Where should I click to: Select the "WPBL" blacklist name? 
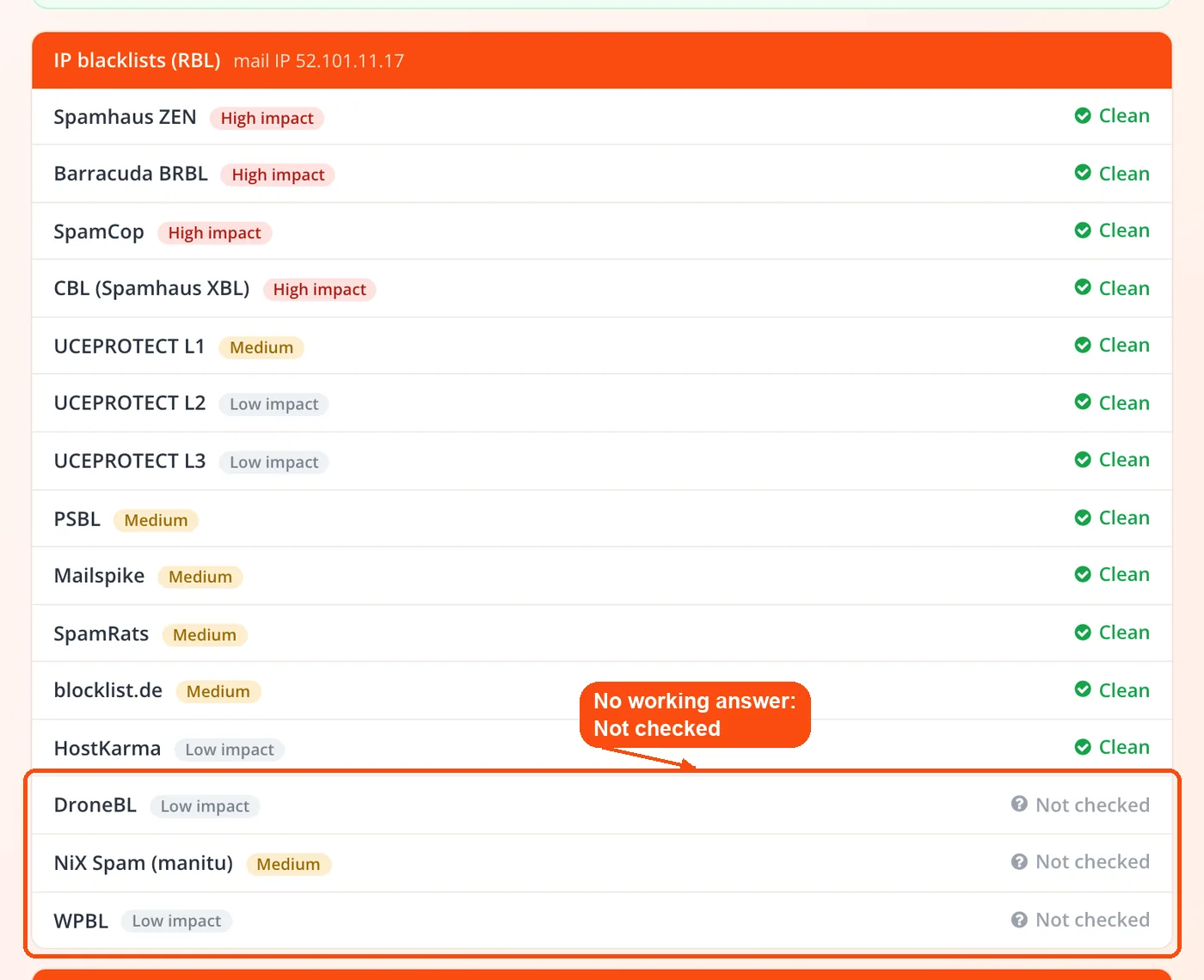tap(81, 922)
